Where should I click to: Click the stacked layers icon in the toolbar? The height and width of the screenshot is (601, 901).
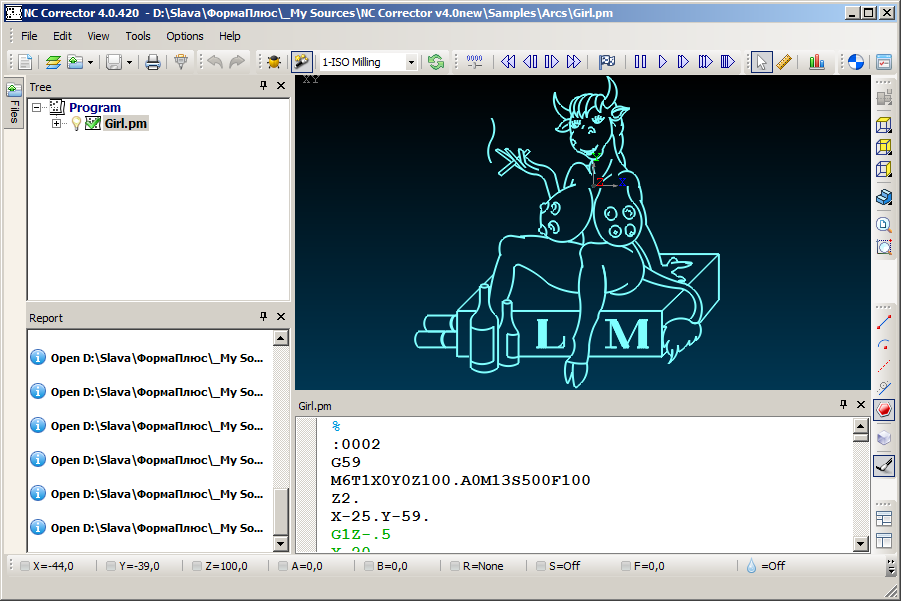(x=53, y=61)
